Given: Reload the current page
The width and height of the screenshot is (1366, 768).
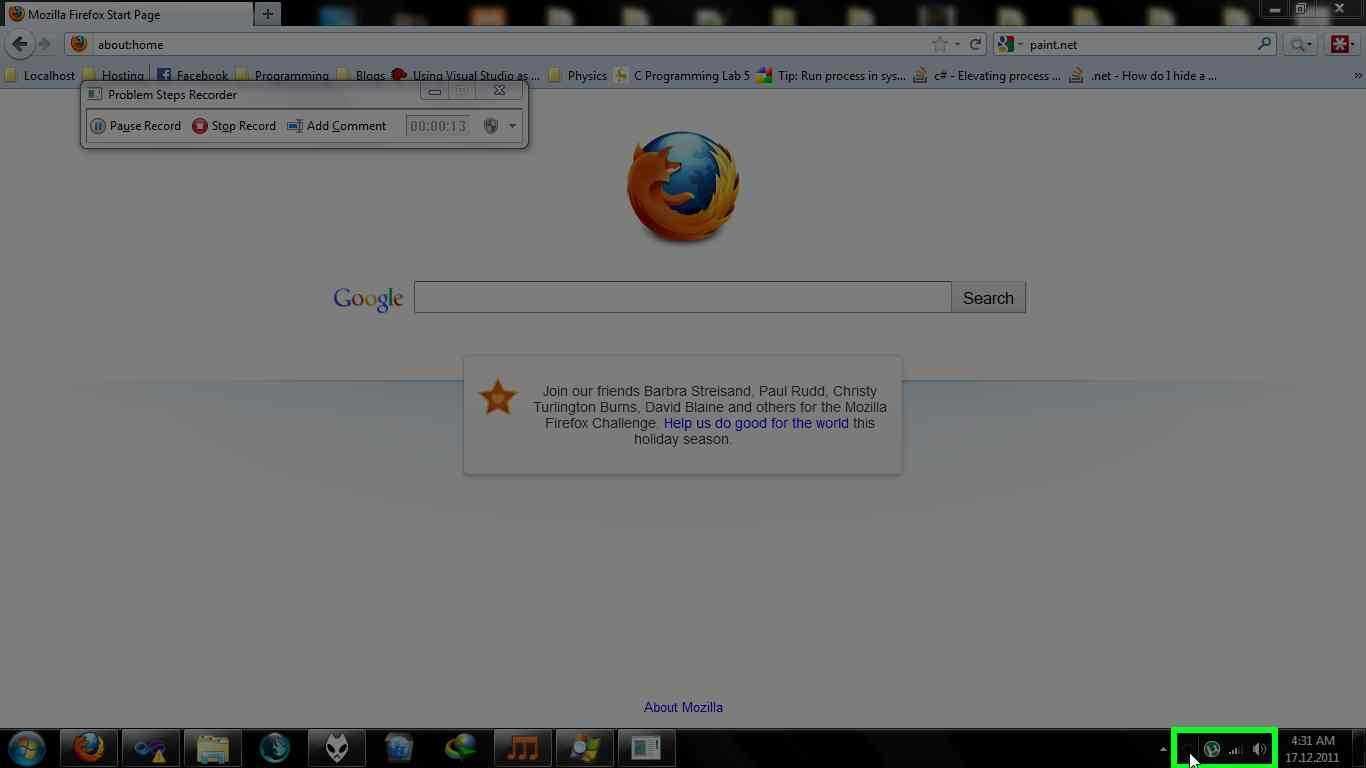Looking at the screenshot, I should (x=975, y=44).
